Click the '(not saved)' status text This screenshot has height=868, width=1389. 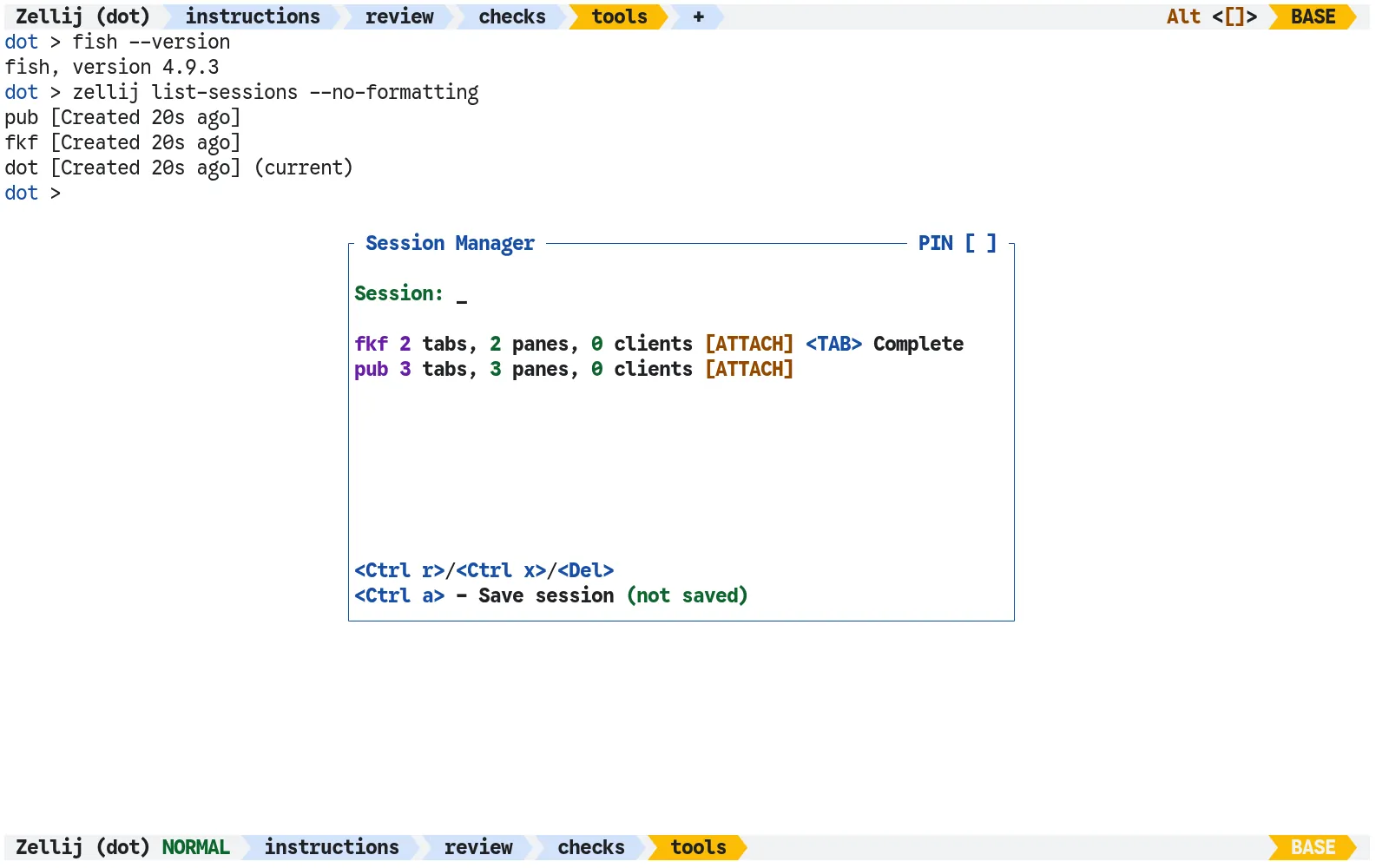point(687,595)
